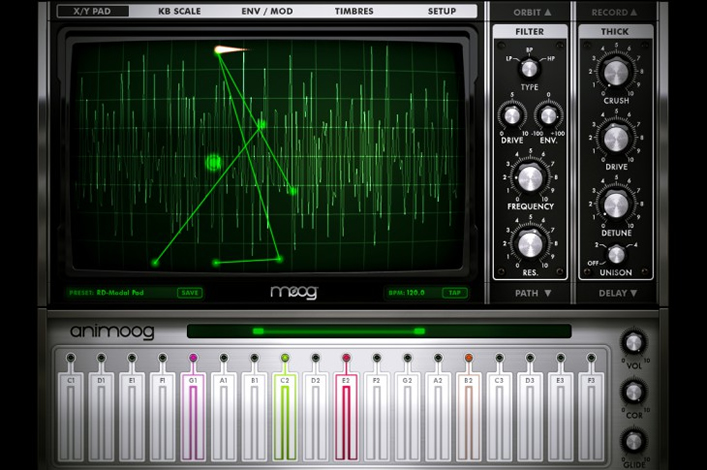Click the filter ENV. knob
This screenshot has width=707, height=470.
548,116
